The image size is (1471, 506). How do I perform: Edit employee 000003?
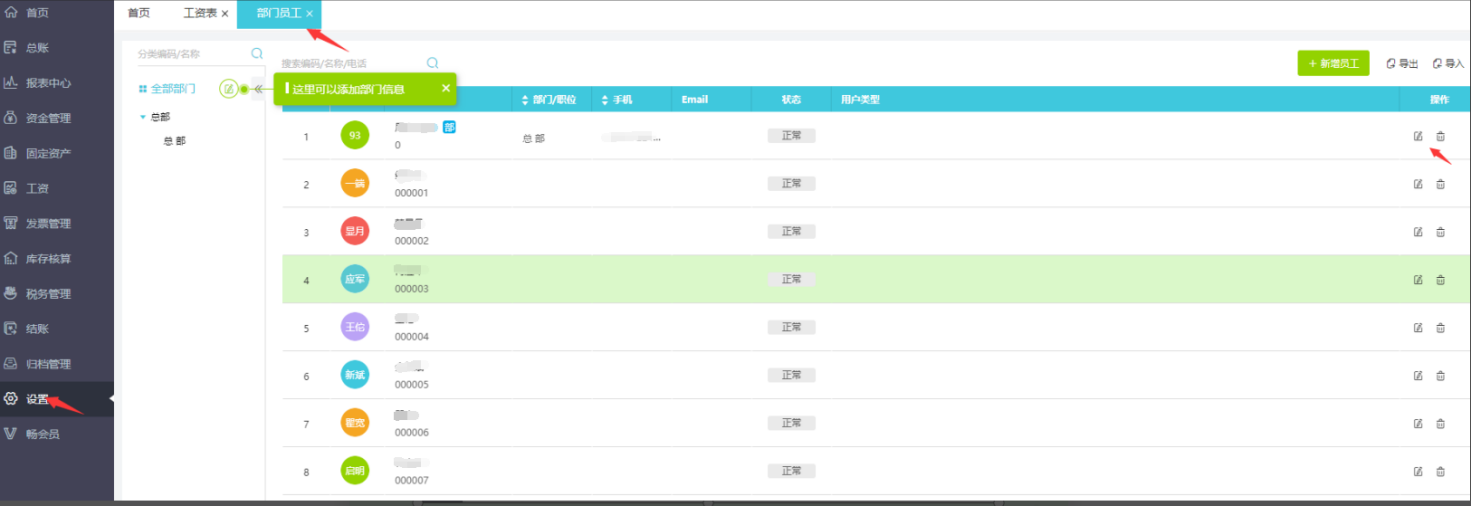(1418, 280)
